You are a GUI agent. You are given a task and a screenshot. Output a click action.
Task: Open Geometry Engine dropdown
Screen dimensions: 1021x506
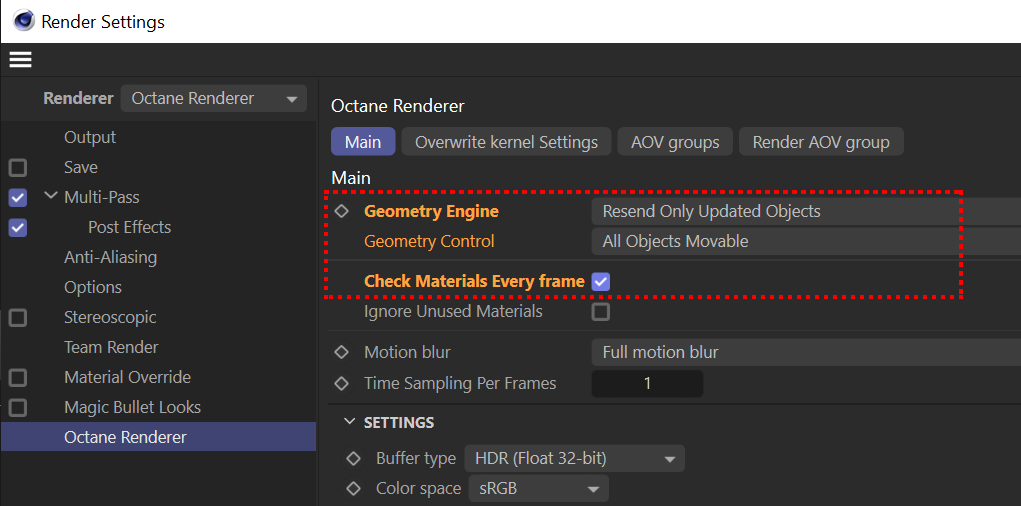[806, 211]
